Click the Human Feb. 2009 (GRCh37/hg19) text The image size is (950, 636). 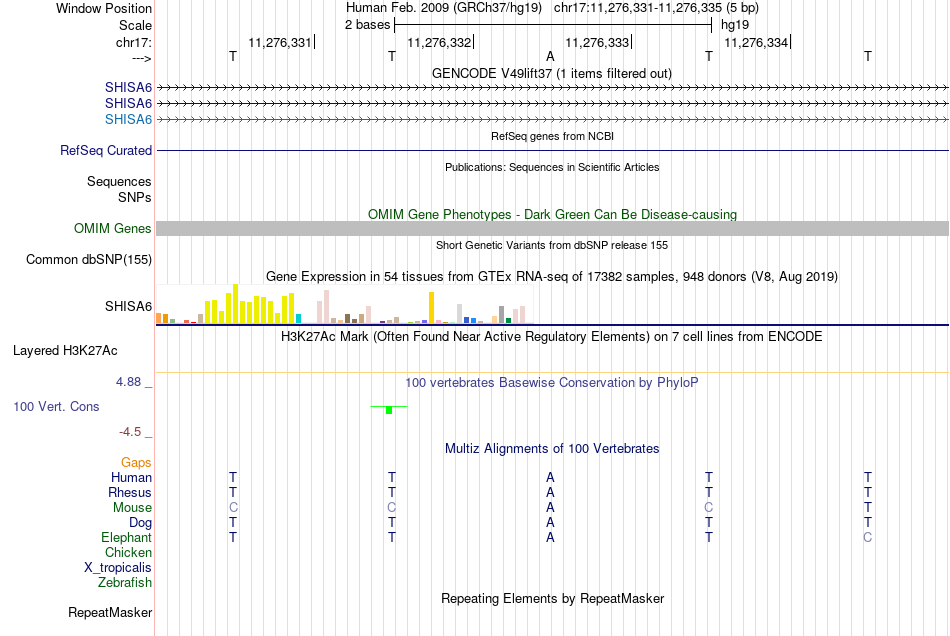(444, 8)
